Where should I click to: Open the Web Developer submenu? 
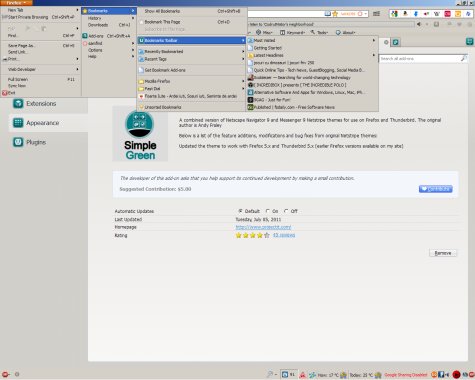click(x=41, y=69)
